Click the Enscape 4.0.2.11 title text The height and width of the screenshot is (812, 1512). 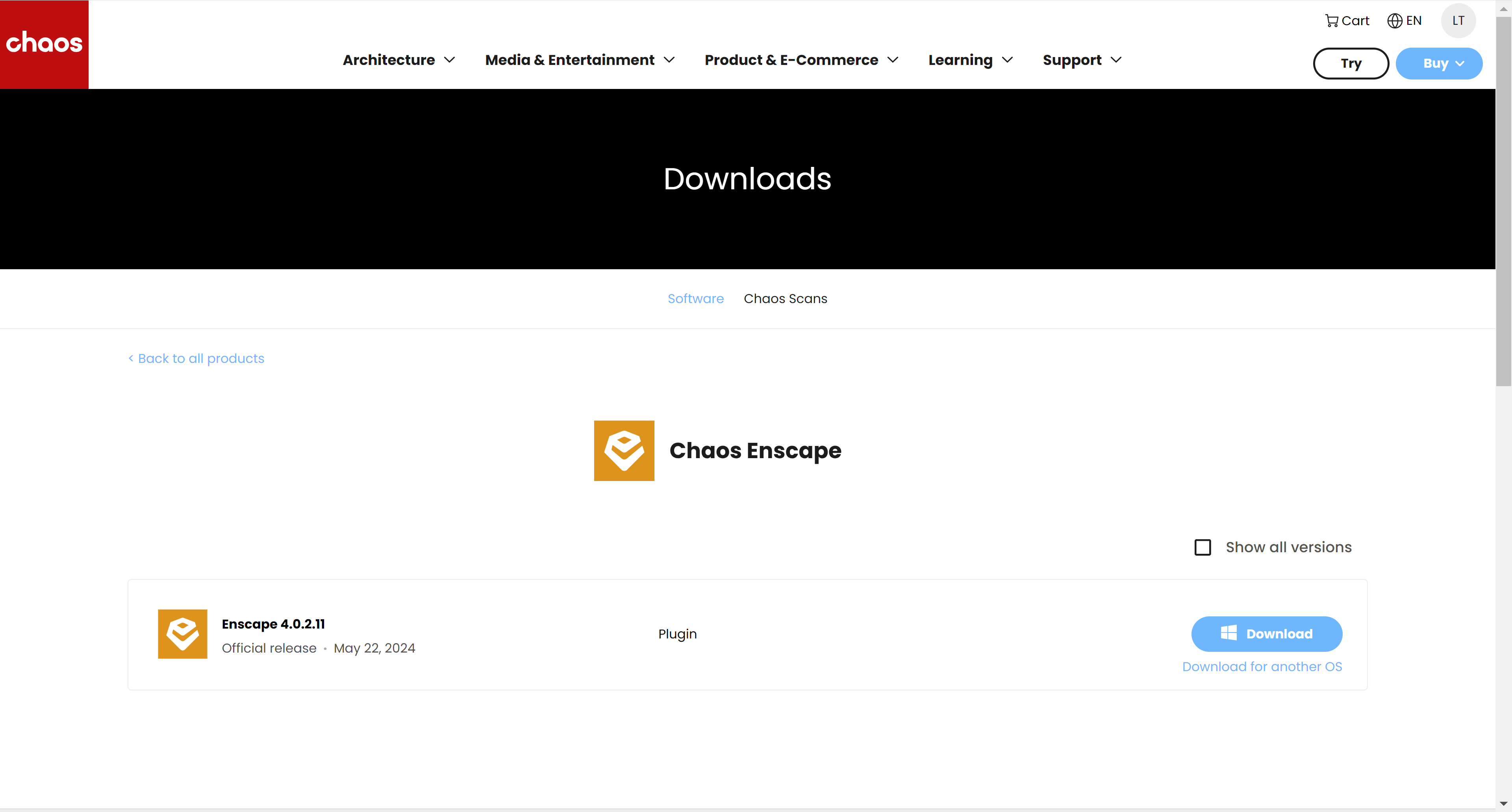coord(274,624)
